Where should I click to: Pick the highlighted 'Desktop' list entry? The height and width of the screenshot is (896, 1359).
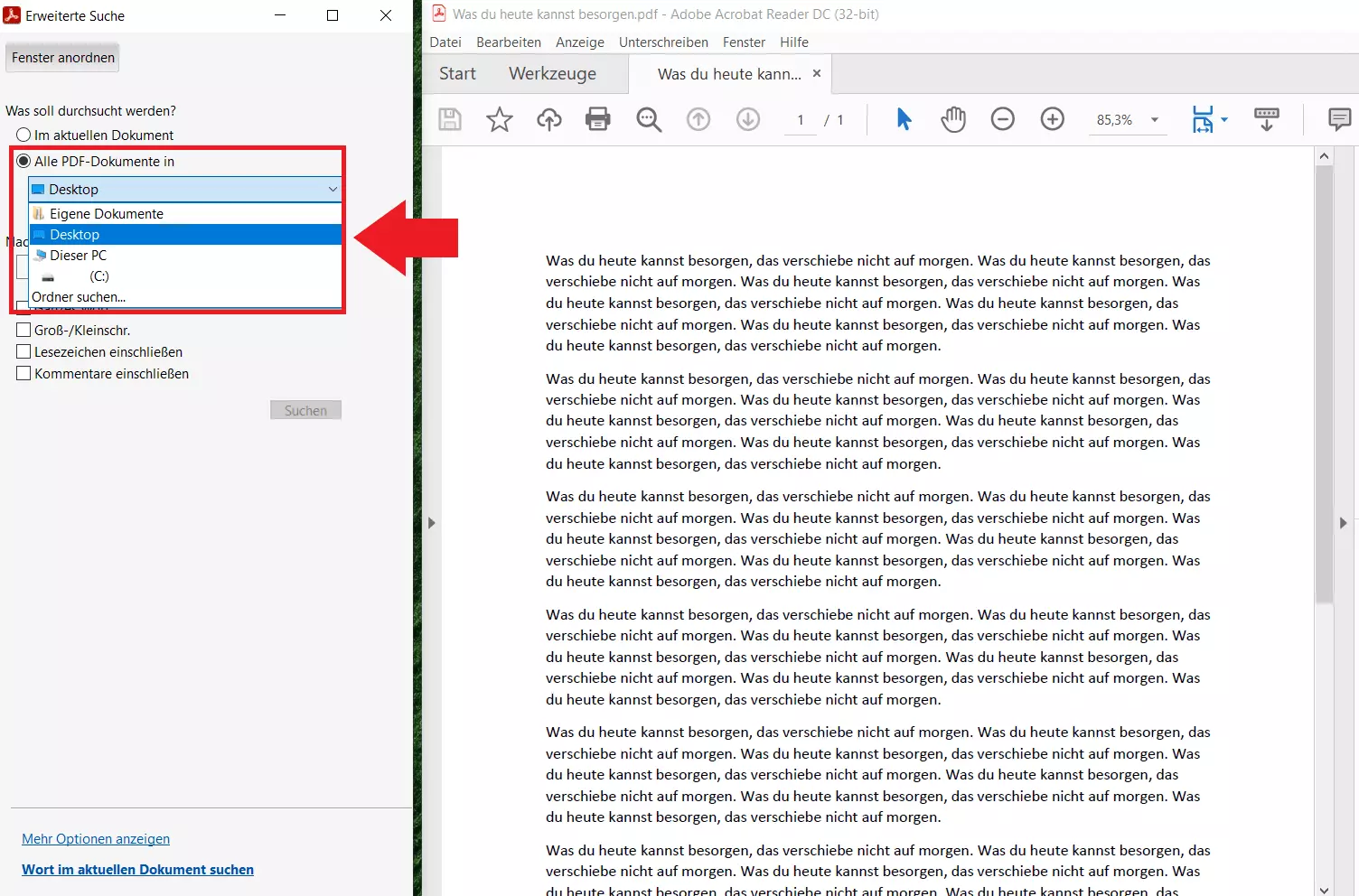185,234
